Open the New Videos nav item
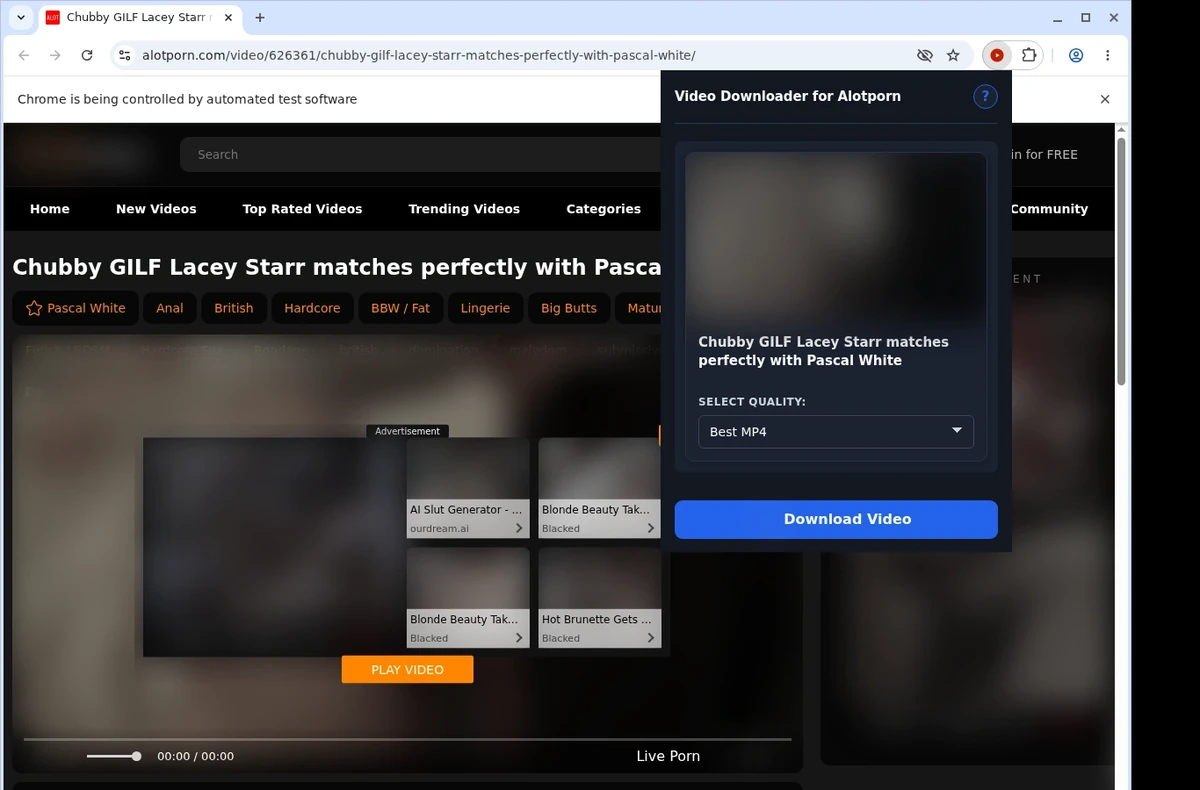The width and height of the screenshot is (1200, 790). tap(156, 209)
